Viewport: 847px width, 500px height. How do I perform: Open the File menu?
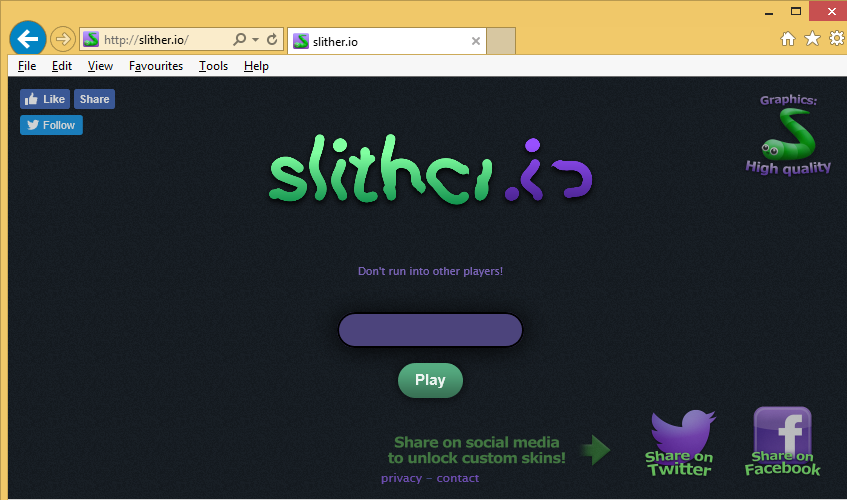pyautogui.click(x=27, y=66)
